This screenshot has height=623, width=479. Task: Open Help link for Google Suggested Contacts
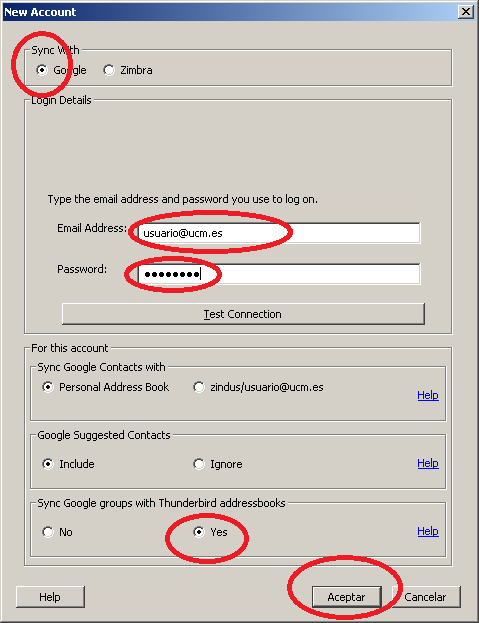coord(428,463)
